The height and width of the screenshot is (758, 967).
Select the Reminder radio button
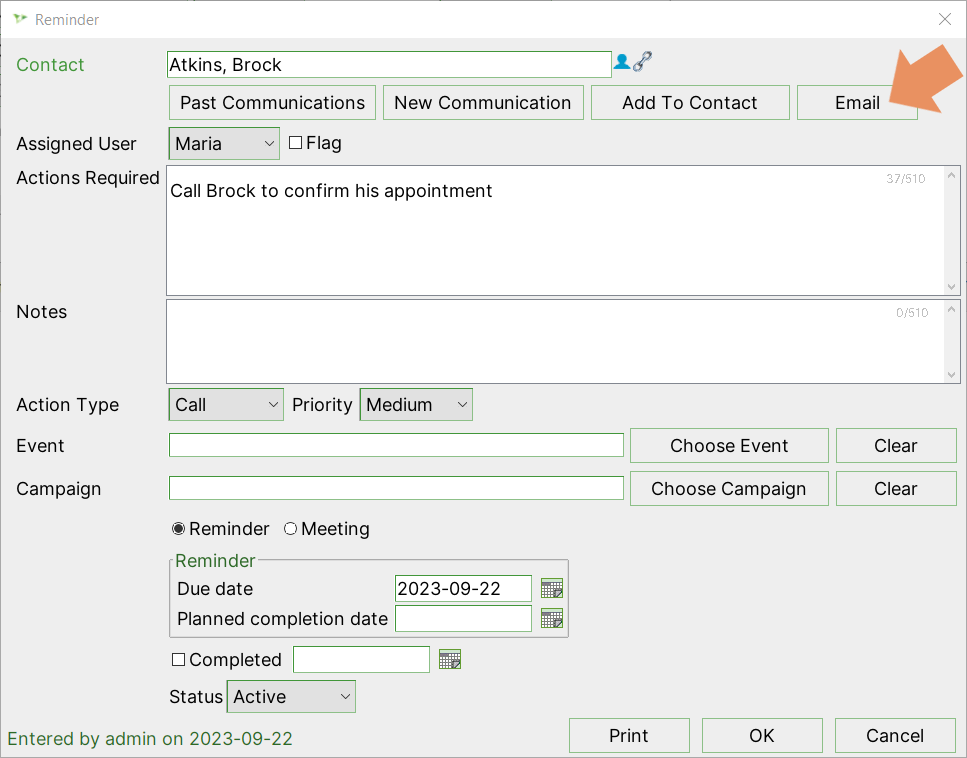[x=178, y=529]
